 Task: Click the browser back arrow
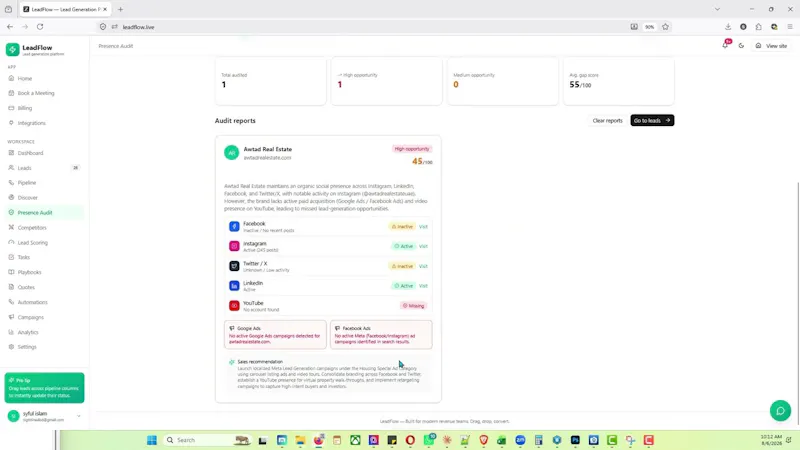click(x=10, y=27)
